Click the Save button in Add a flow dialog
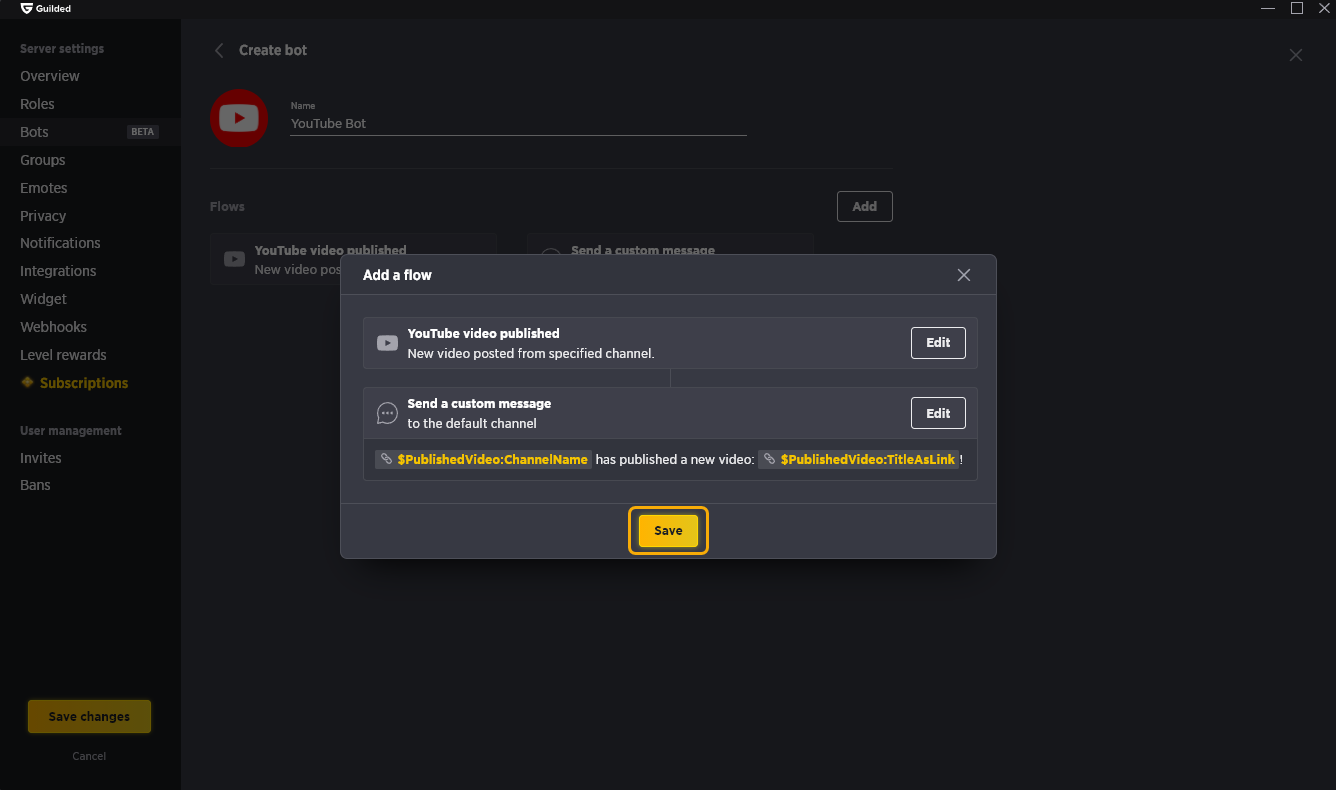This screenshot has height=790, width=1336. coord(668,531)
